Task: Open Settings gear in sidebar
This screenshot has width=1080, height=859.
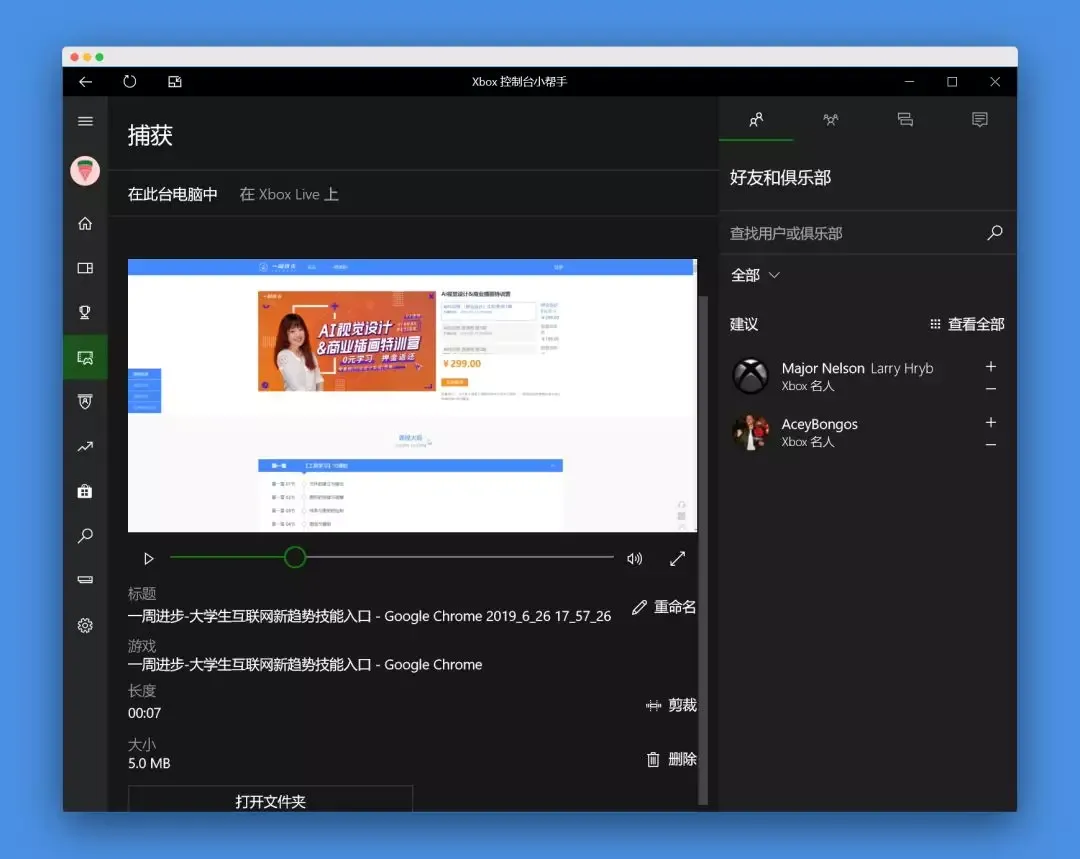Action: (85, 625)
